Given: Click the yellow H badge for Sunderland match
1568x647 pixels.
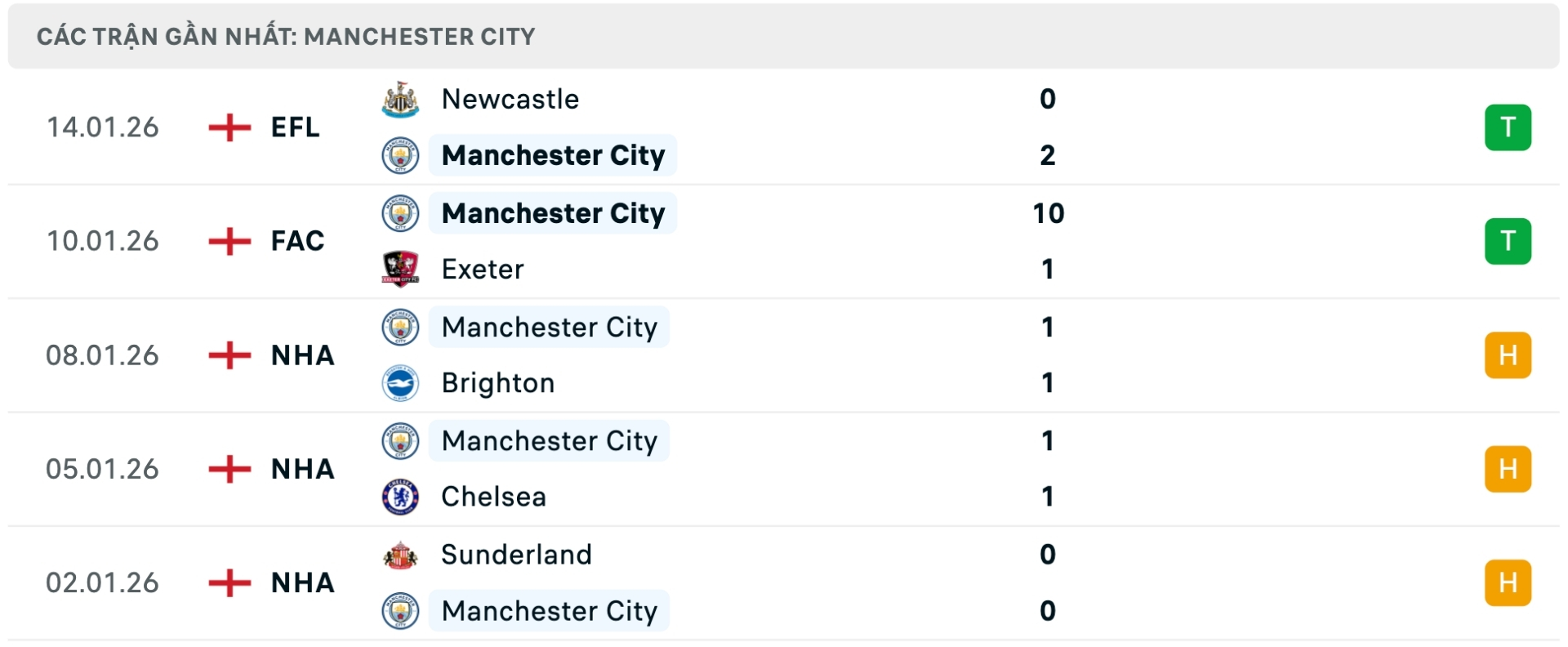Looking at the screenshot, I should tap(1509, 582).
